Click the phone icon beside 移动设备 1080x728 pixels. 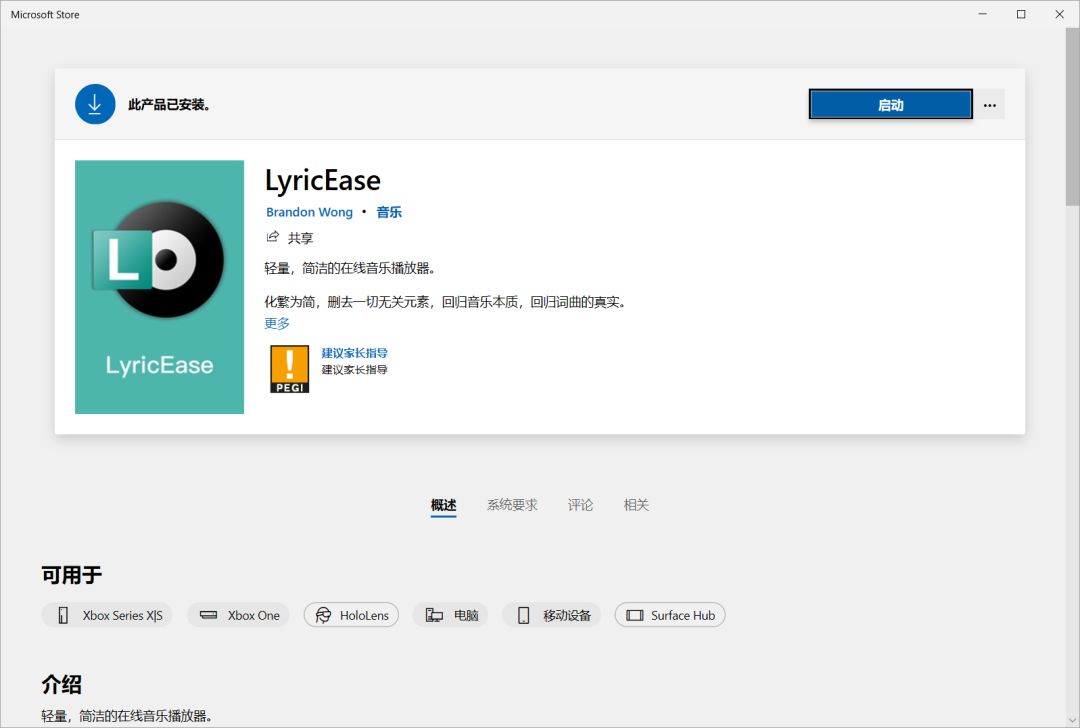(523, 615)
